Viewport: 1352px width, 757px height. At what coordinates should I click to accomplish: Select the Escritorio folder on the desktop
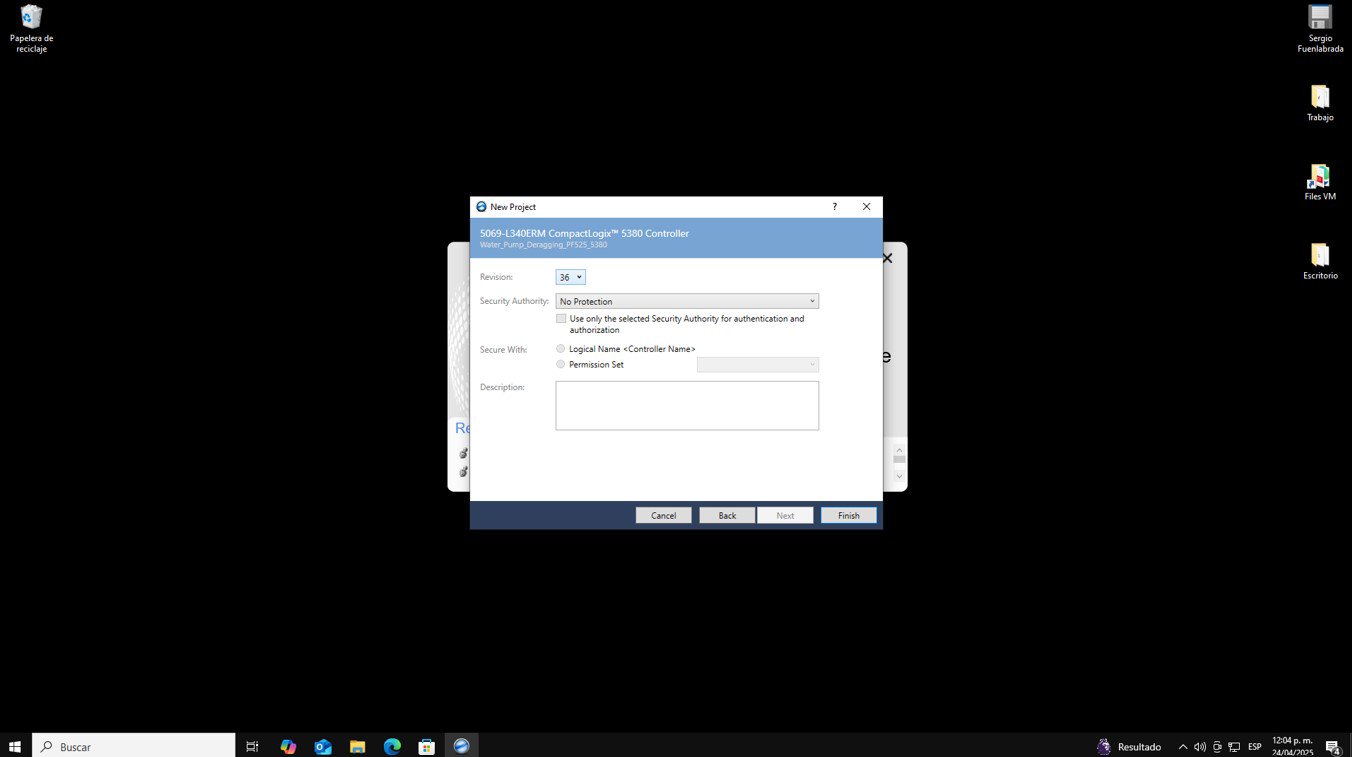(x=1320, y=261)
